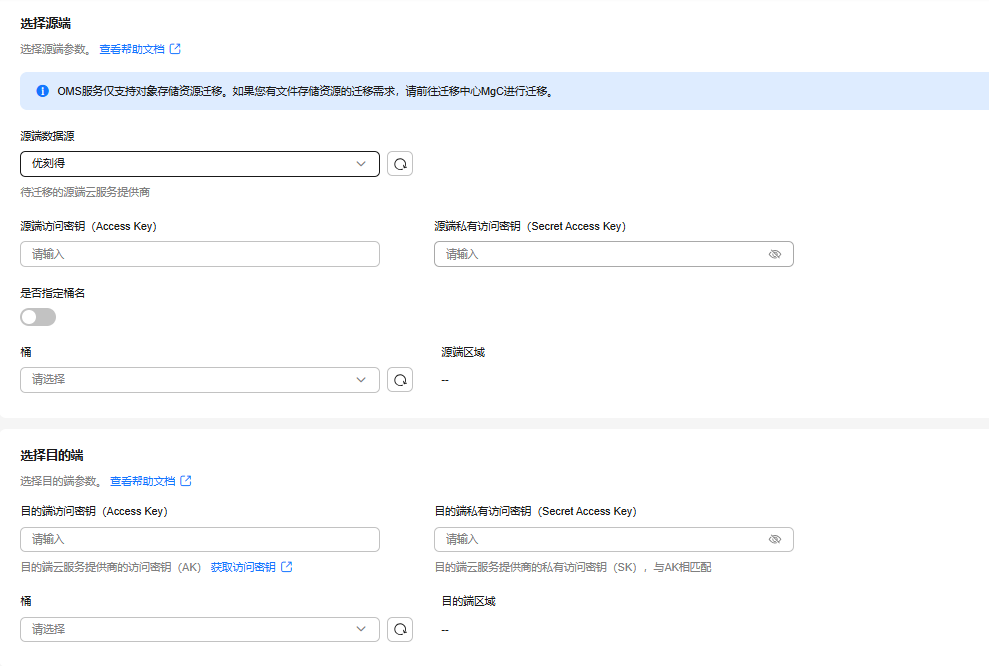Click the destination Access Key input field

[x=200, y=539]
